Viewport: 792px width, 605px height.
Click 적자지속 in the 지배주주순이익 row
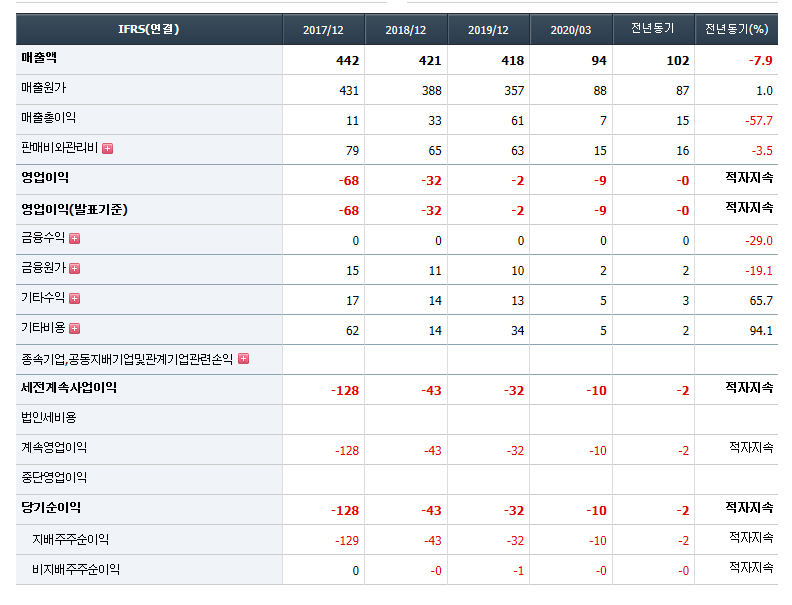click(x=751, y=537)
